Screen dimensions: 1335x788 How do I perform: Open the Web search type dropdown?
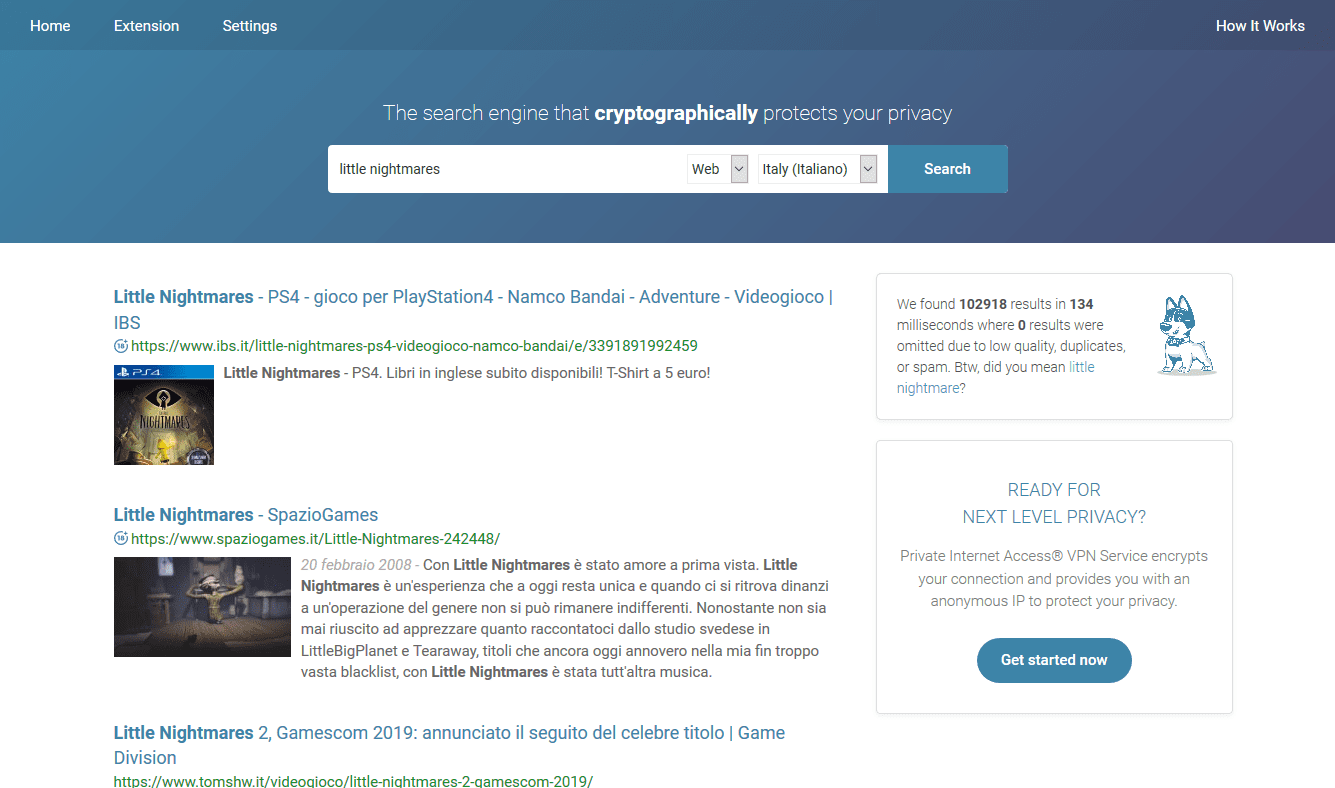tap(718, 169)
